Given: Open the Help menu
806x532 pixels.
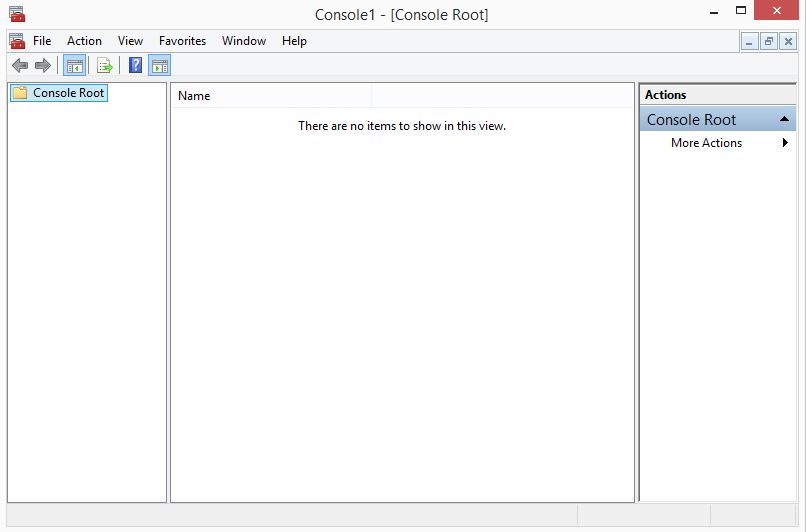Looking at the screenshot, I should click(x=294, y=41).
